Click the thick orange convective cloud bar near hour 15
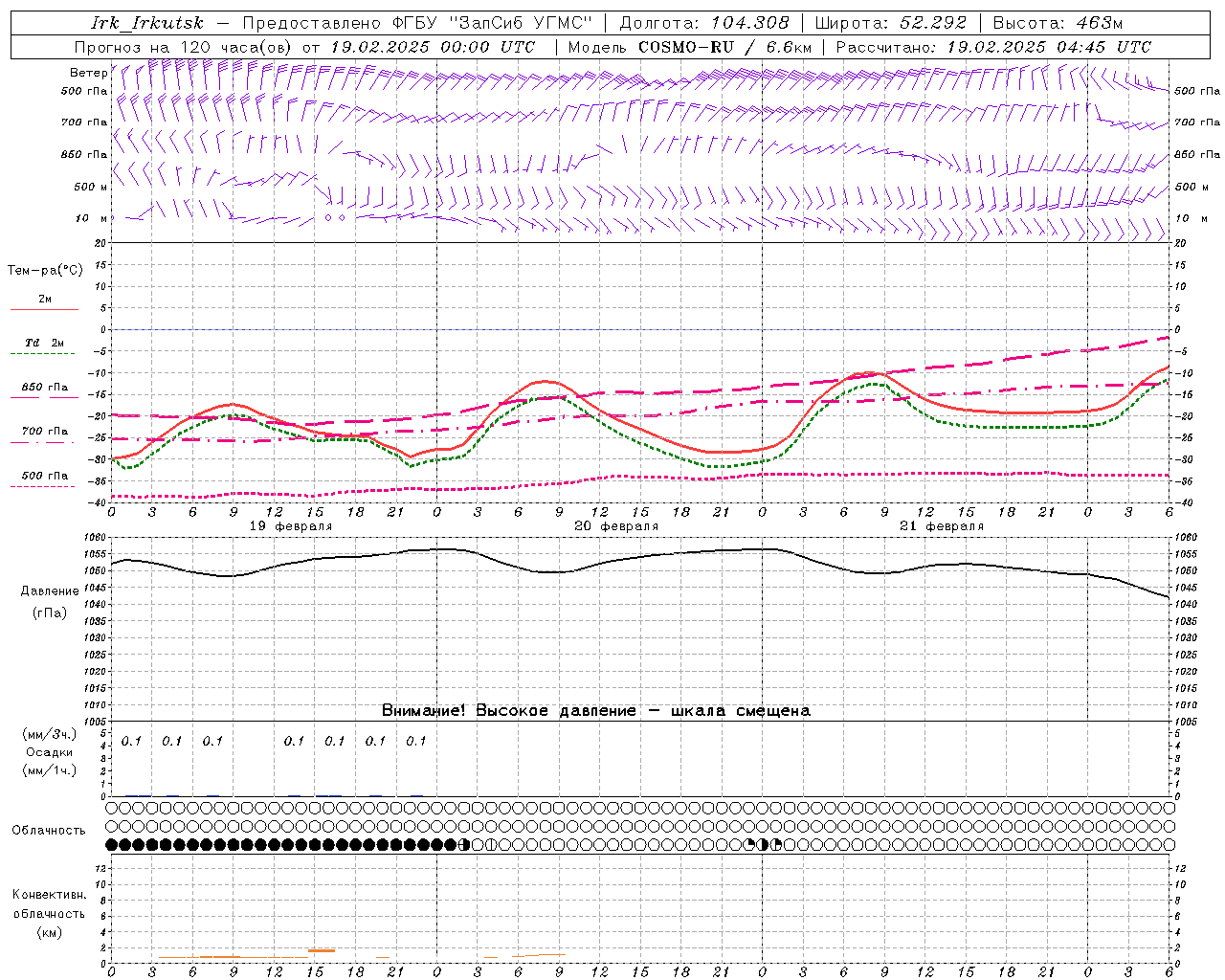 point(321,950)
